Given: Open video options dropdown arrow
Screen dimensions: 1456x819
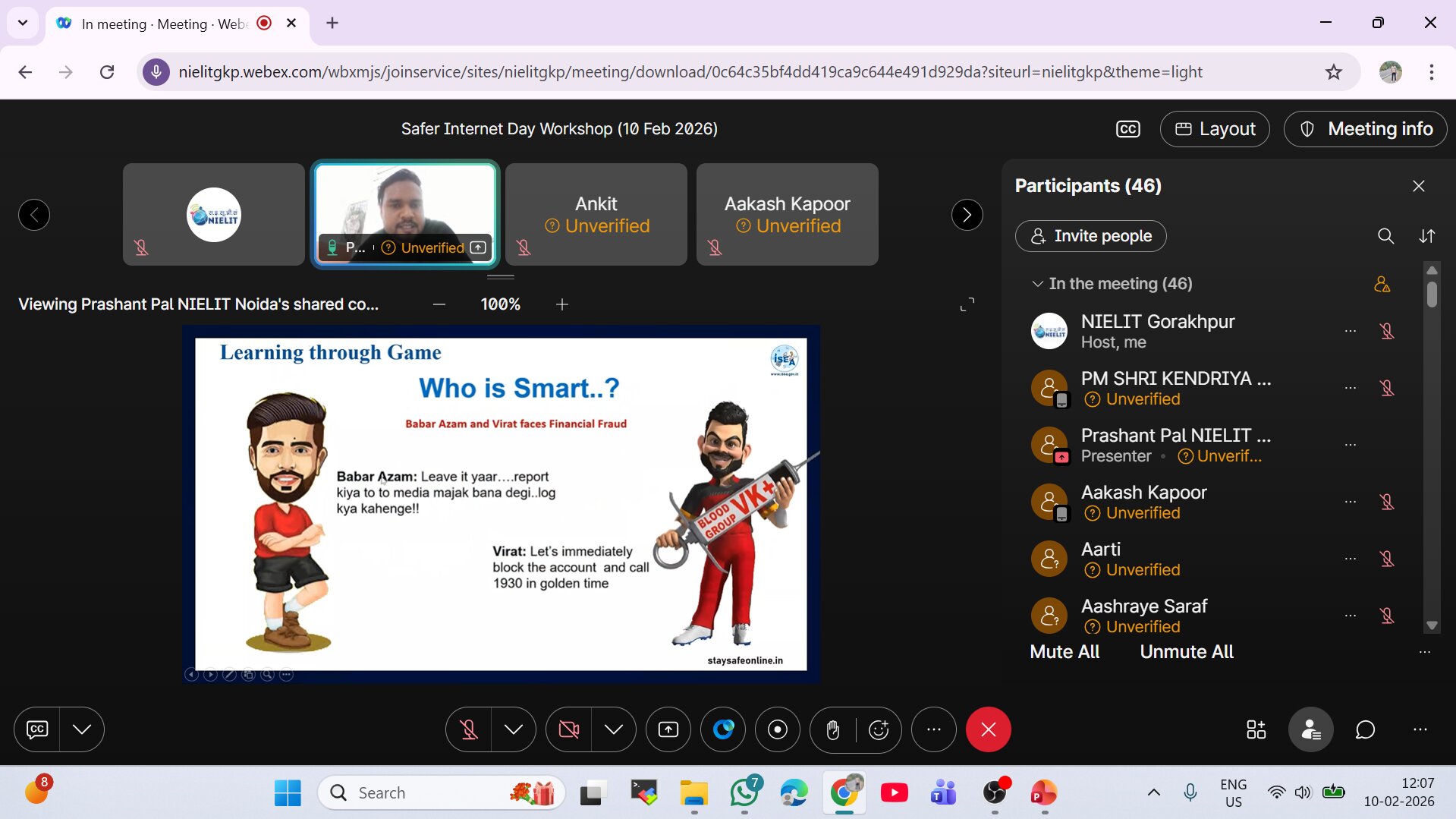Looking at the screenshot, I should tap(614, 729).
